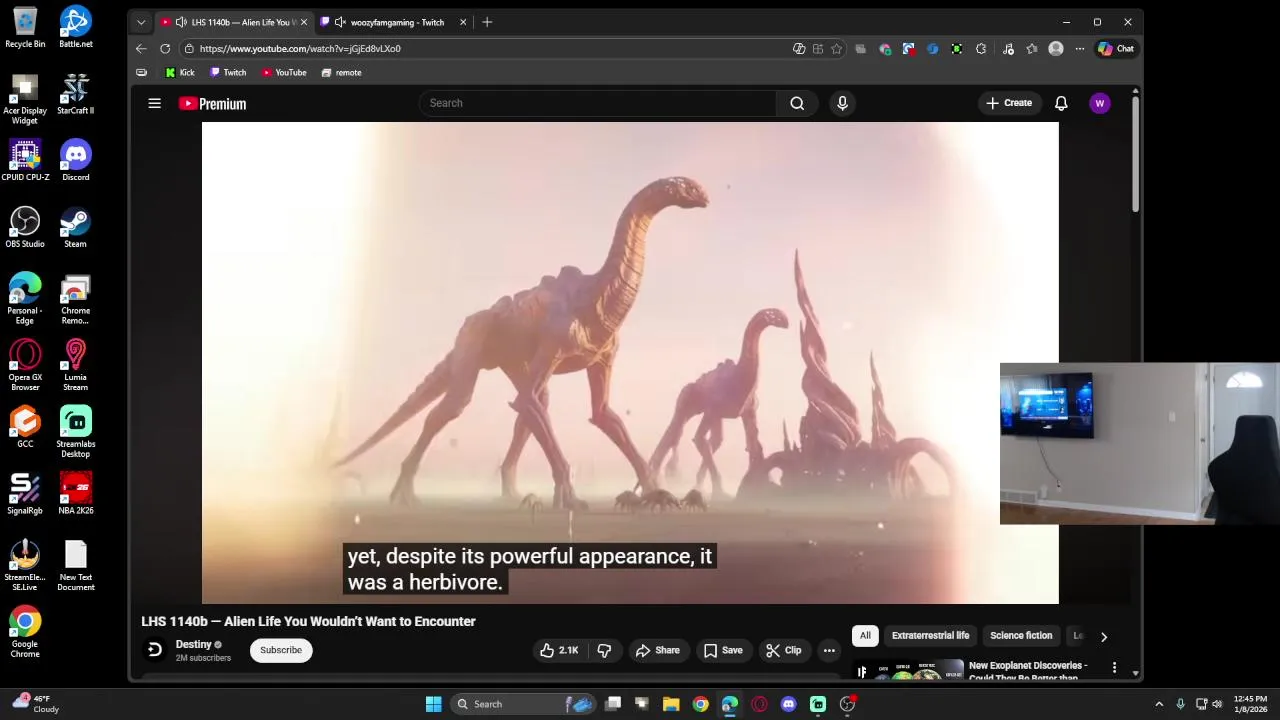1280x720 pixels.
Task: Open browser Settings and more ellipsis
Action: [1079, 48]
